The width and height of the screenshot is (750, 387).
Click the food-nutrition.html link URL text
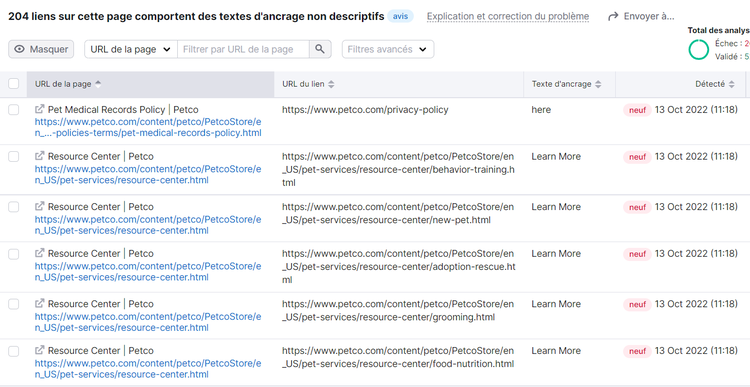(x=398, y=357)
